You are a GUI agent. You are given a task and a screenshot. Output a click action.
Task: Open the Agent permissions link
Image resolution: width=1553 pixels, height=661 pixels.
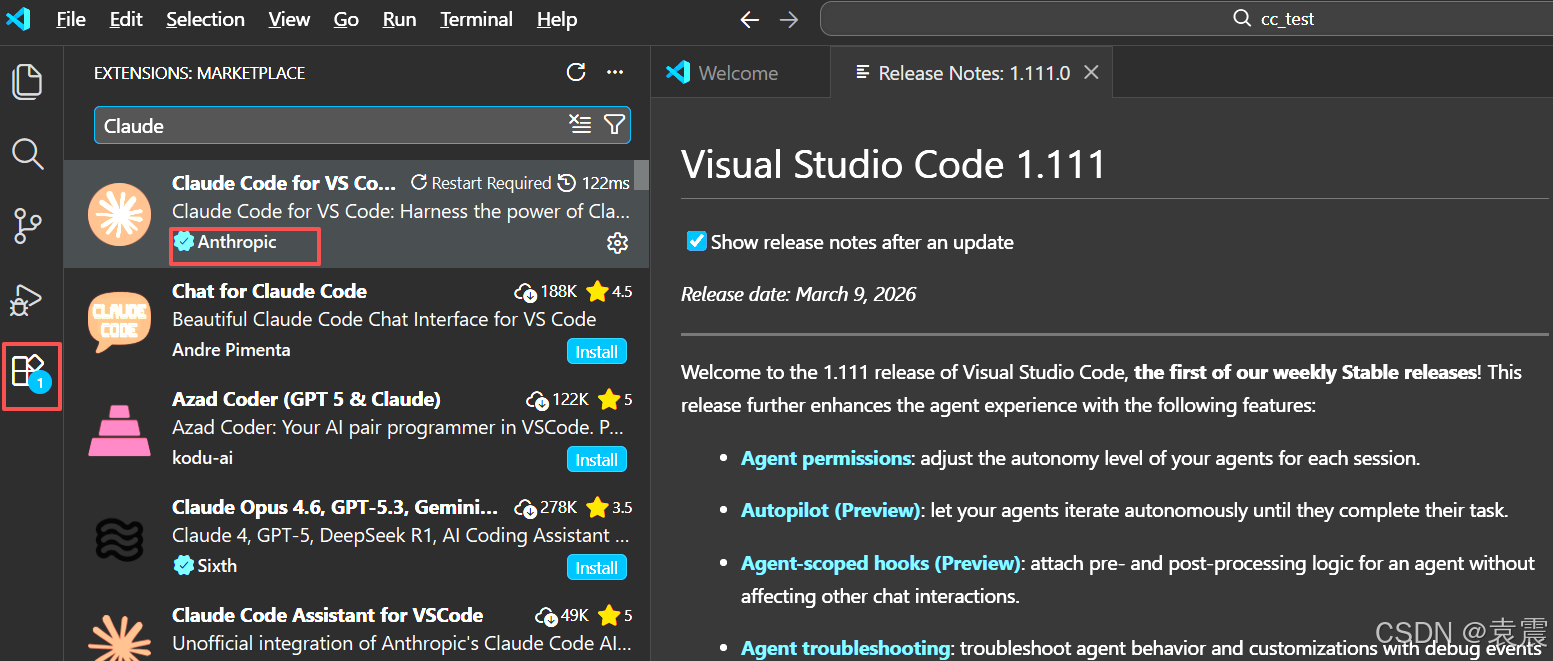[x=825, y=458]
